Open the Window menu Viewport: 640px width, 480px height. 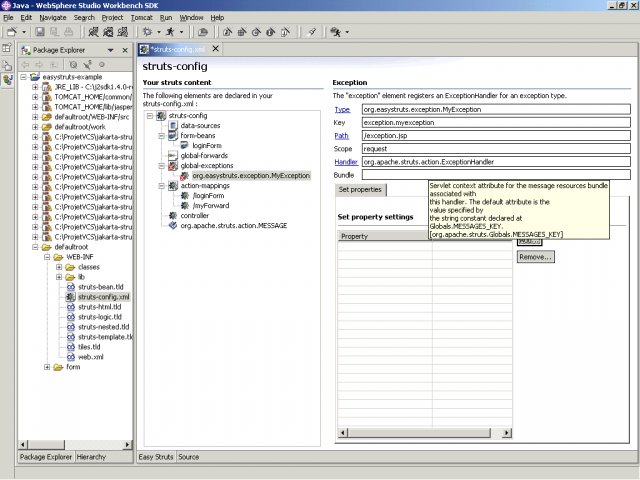[x=191, y=18]
